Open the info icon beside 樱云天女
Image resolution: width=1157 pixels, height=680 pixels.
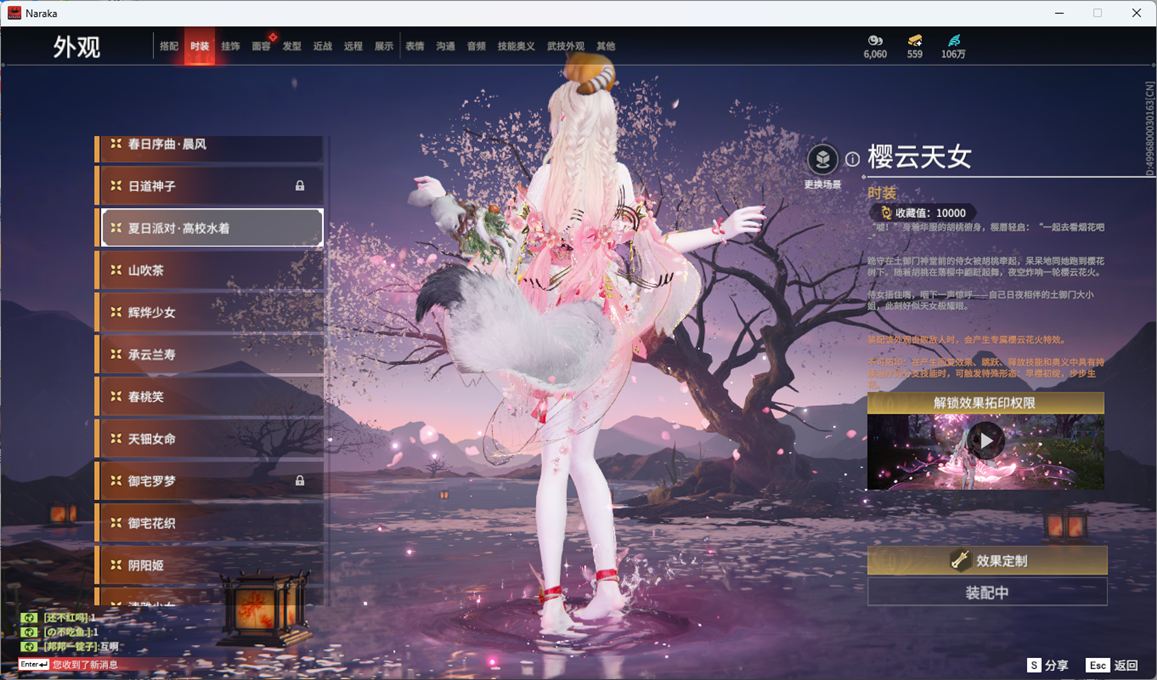(x=852, y=159)
